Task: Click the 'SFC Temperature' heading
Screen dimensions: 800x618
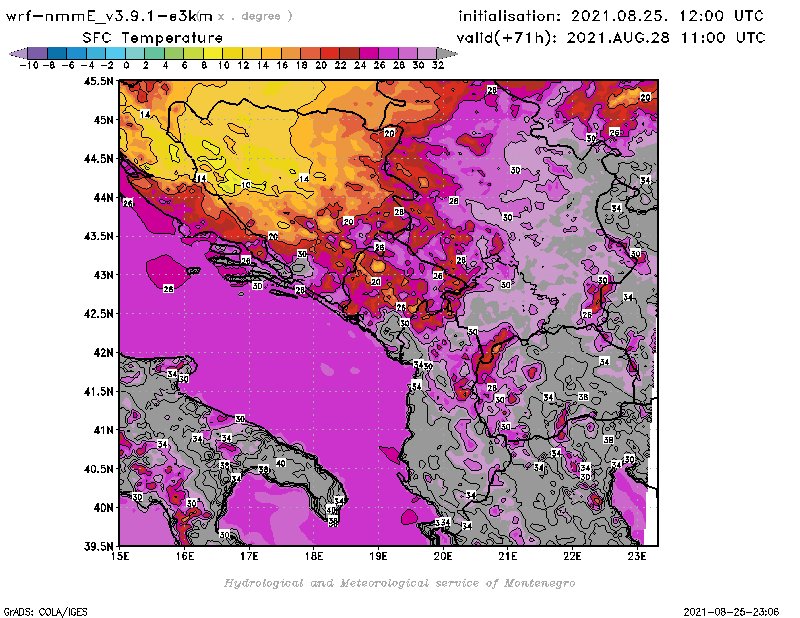Action: 153,38
